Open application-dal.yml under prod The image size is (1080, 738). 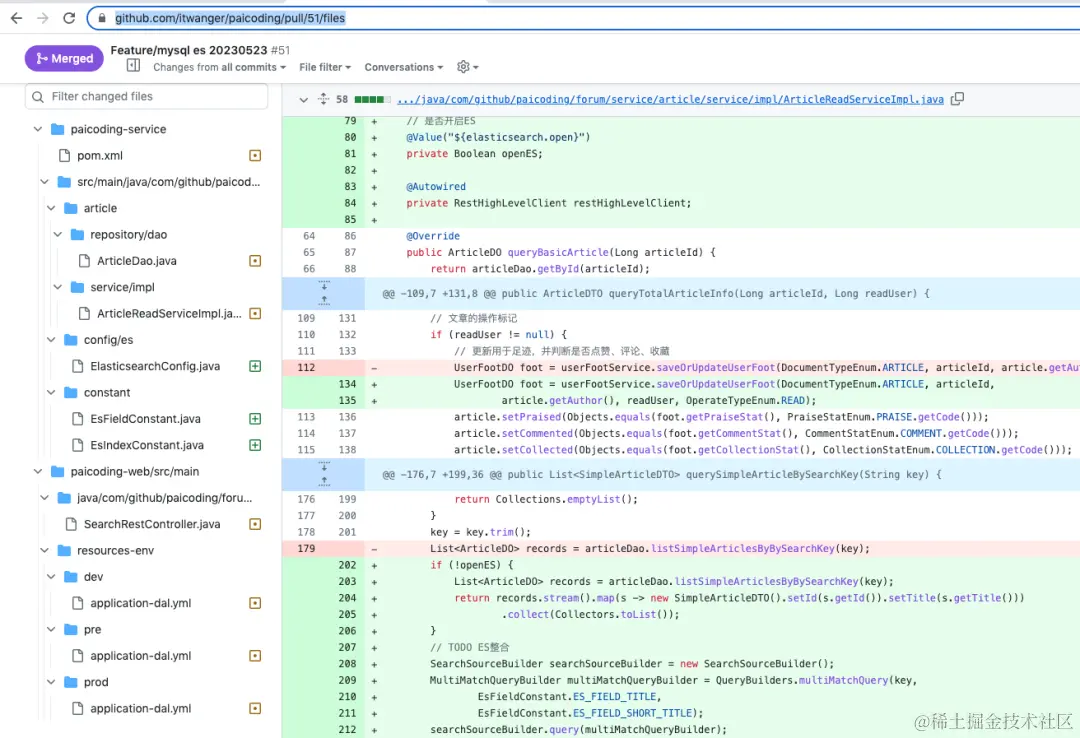tap(141, 708)
